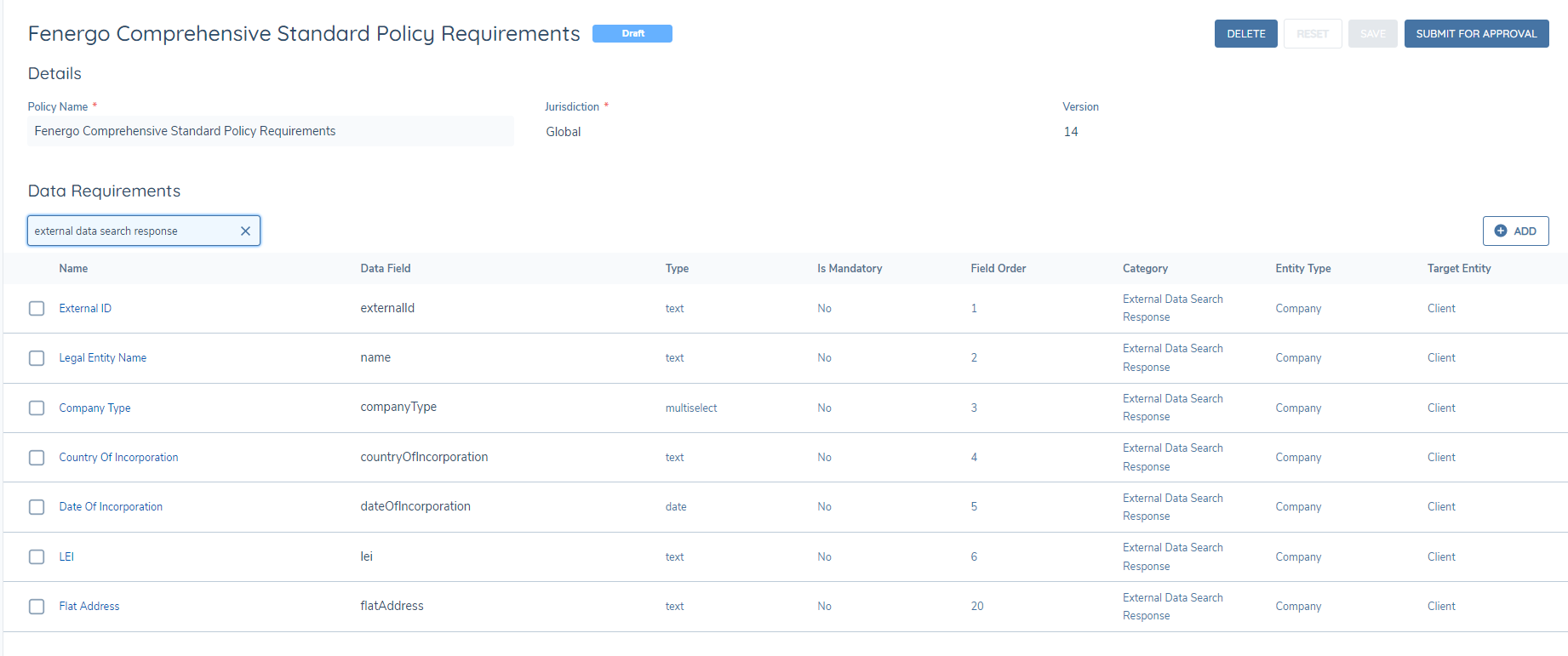The height and width of the screenshot is (656, 1568).
Task: Click the Field Order column header
Action: (x=999, y=268)
